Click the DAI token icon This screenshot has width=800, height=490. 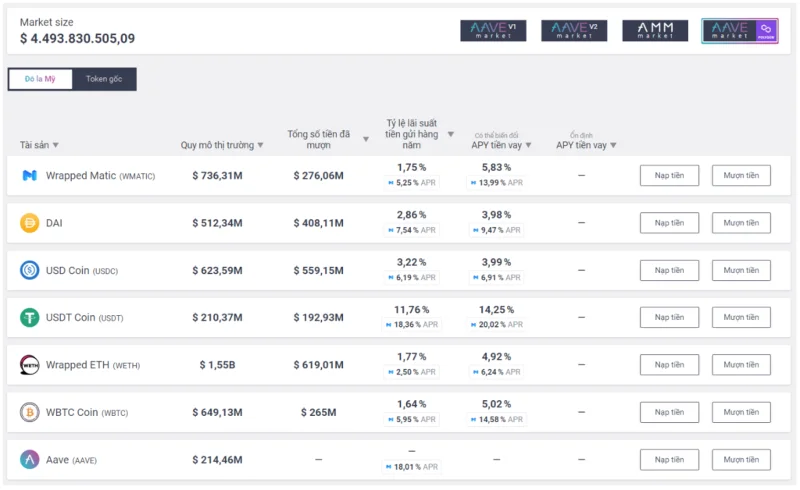click(30, 223)
